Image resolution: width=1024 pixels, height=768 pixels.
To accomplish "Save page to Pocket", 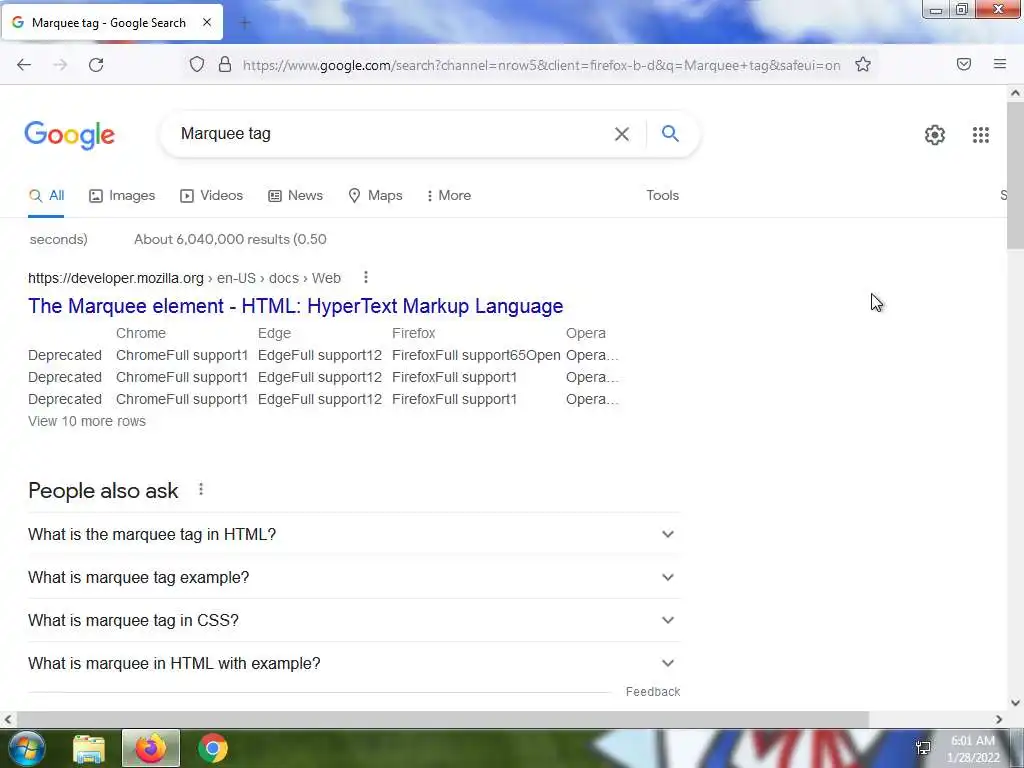I will coord(964,64).
